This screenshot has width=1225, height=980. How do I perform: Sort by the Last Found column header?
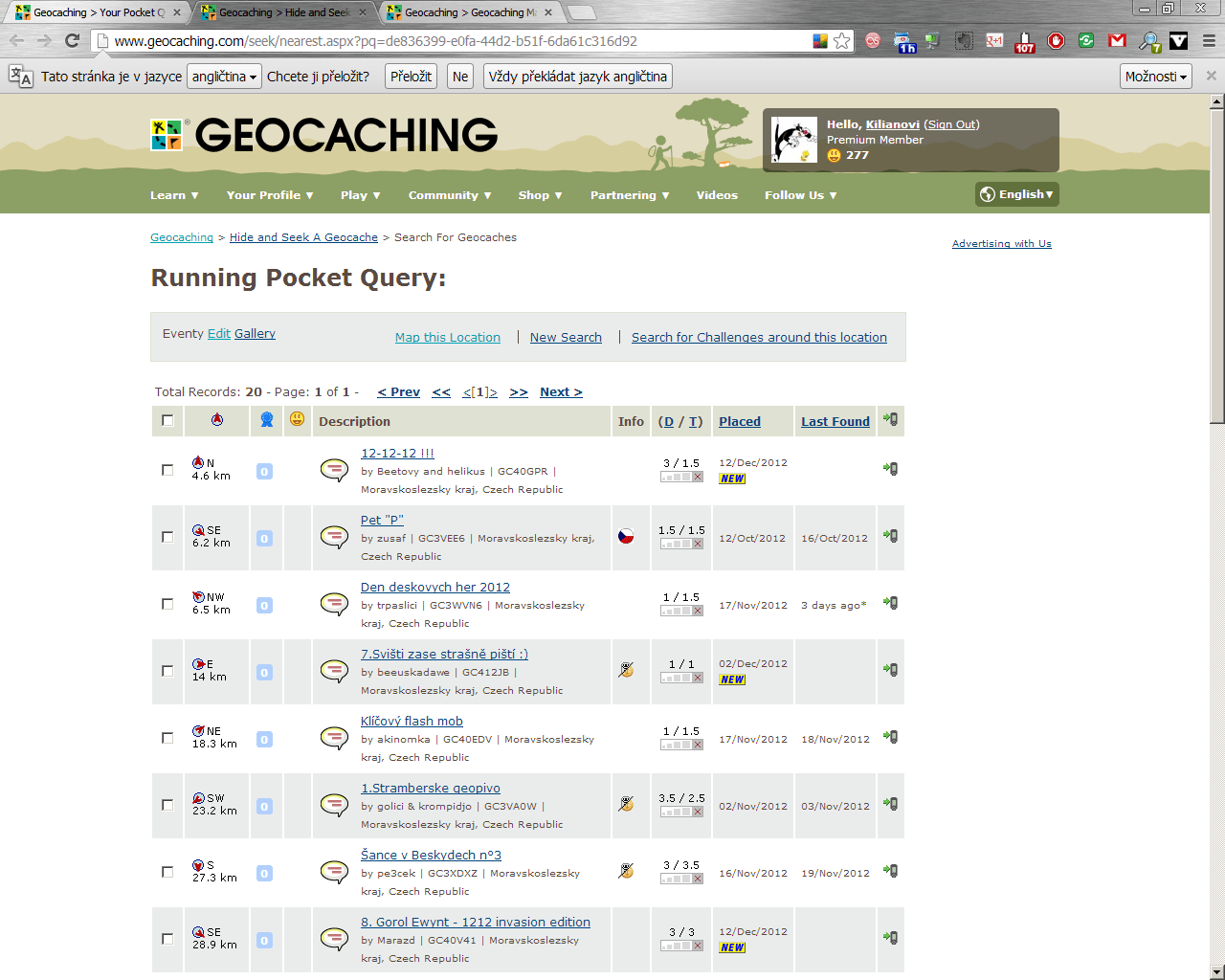click(835, 421)
